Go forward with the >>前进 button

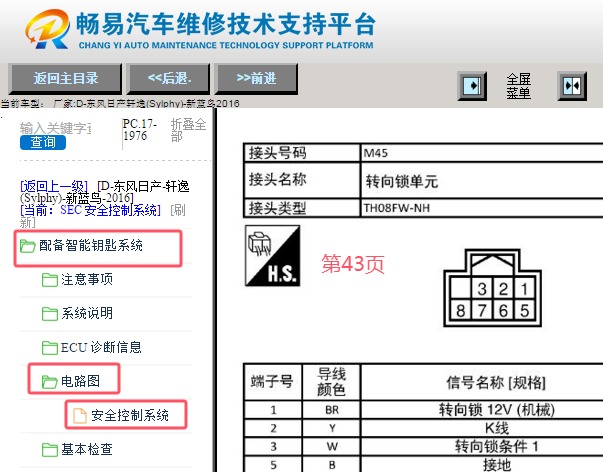[x=256, y=79]
